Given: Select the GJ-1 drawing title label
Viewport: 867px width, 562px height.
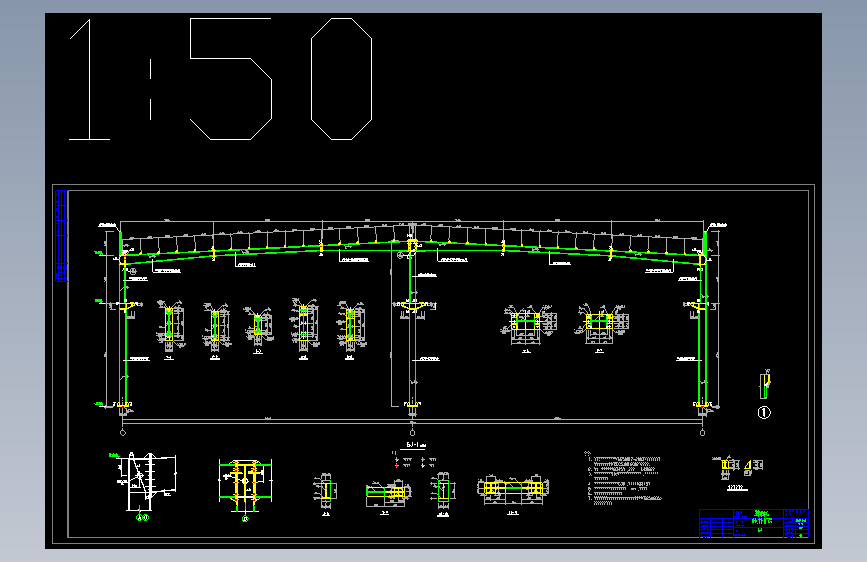Looking at the screenshot, I should coord(416,445).
